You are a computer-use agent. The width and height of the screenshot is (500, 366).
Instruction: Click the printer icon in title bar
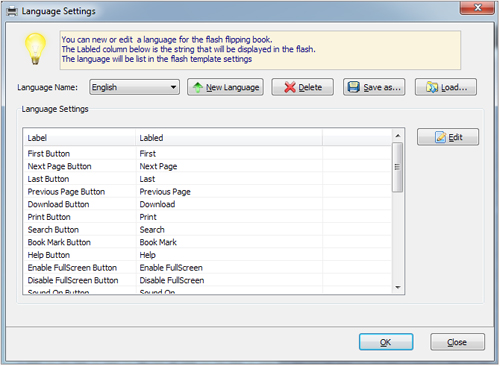pos(12,11)
